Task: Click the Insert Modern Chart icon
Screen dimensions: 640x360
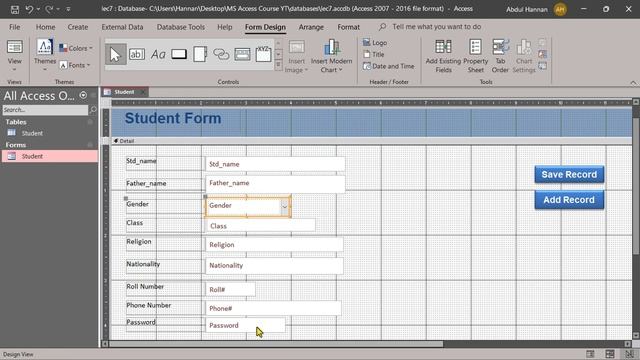Action: 331,47
